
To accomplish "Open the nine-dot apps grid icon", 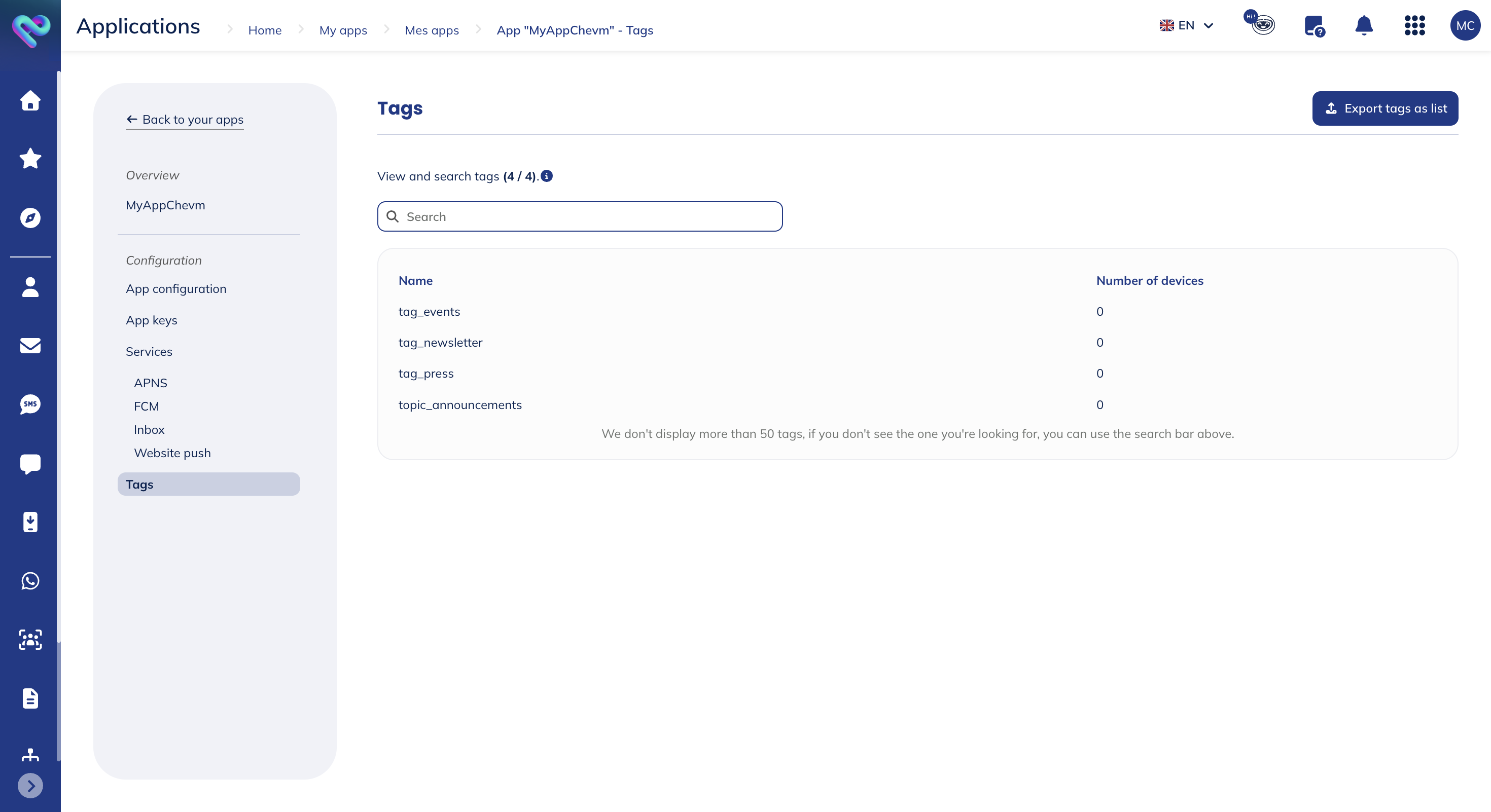I will tap(1414, 25).
